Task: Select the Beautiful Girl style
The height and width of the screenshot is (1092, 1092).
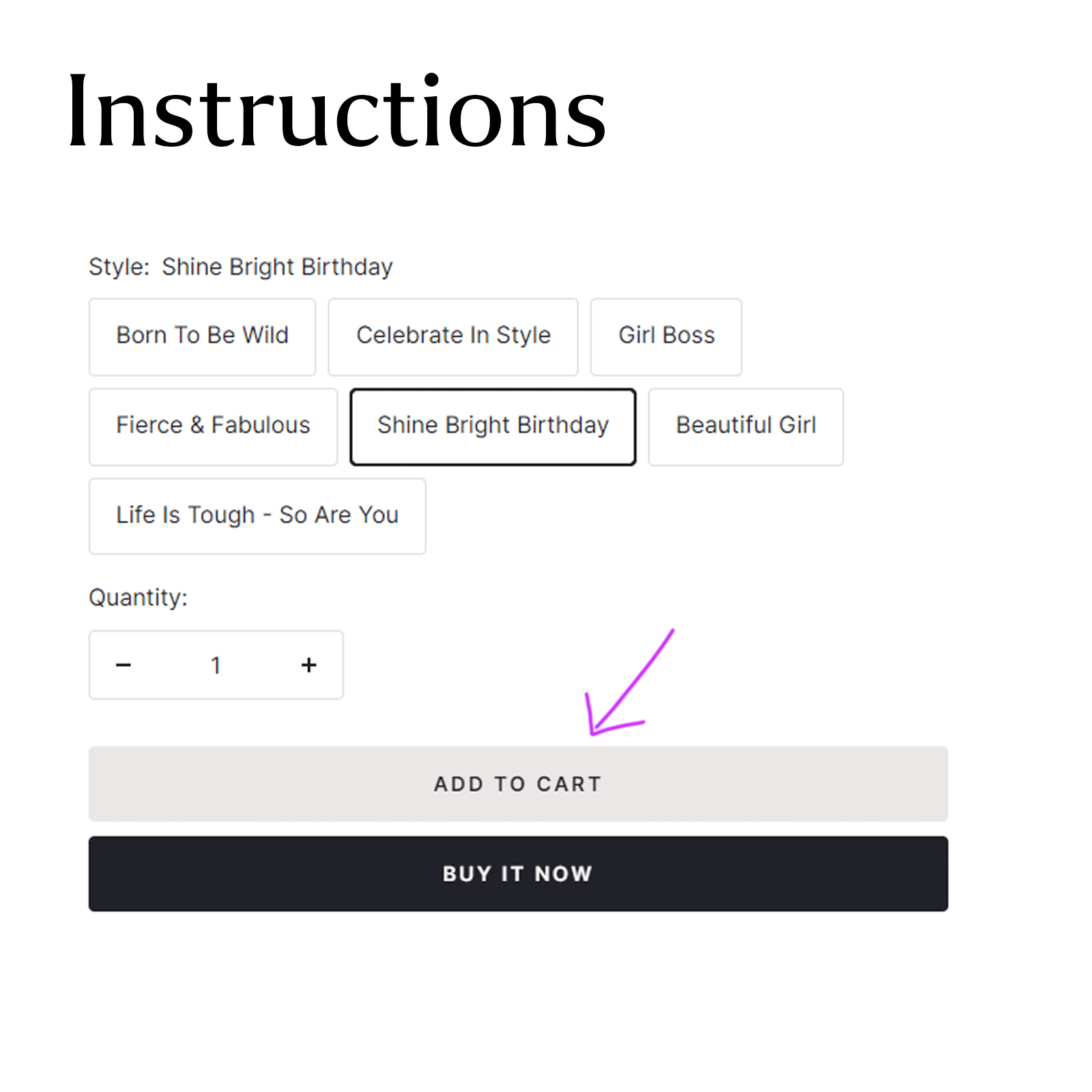Action: (745, 426)
